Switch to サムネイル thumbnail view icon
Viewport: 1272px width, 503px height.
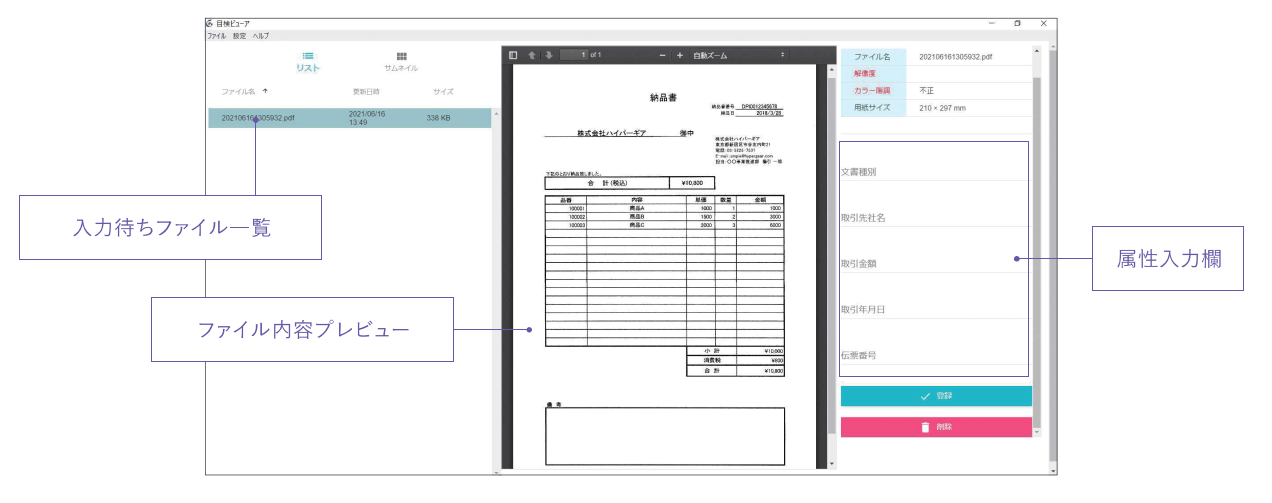pyautogui.click(x=401, y=57)
